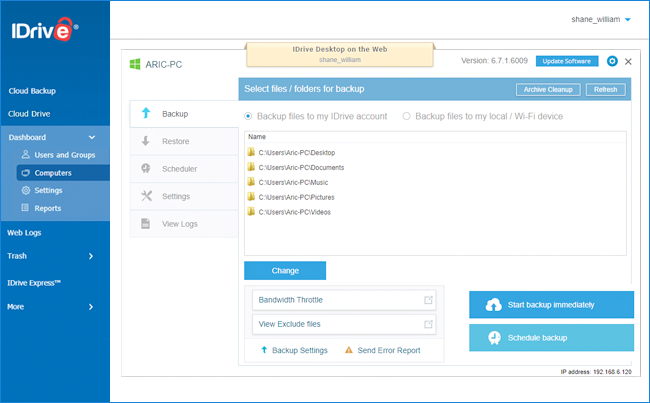Click the Settings wrench icon in panel
This screenshot has height=403, width=650.
[146, 196]
